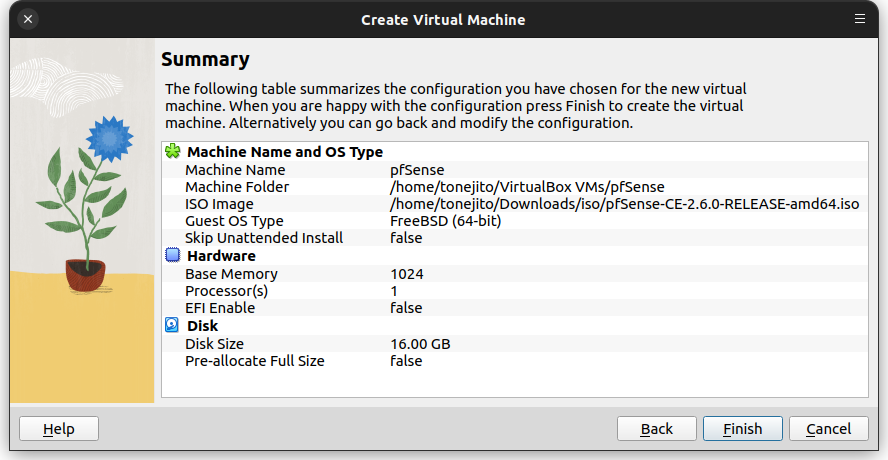Click the processor count value 1

394,291
